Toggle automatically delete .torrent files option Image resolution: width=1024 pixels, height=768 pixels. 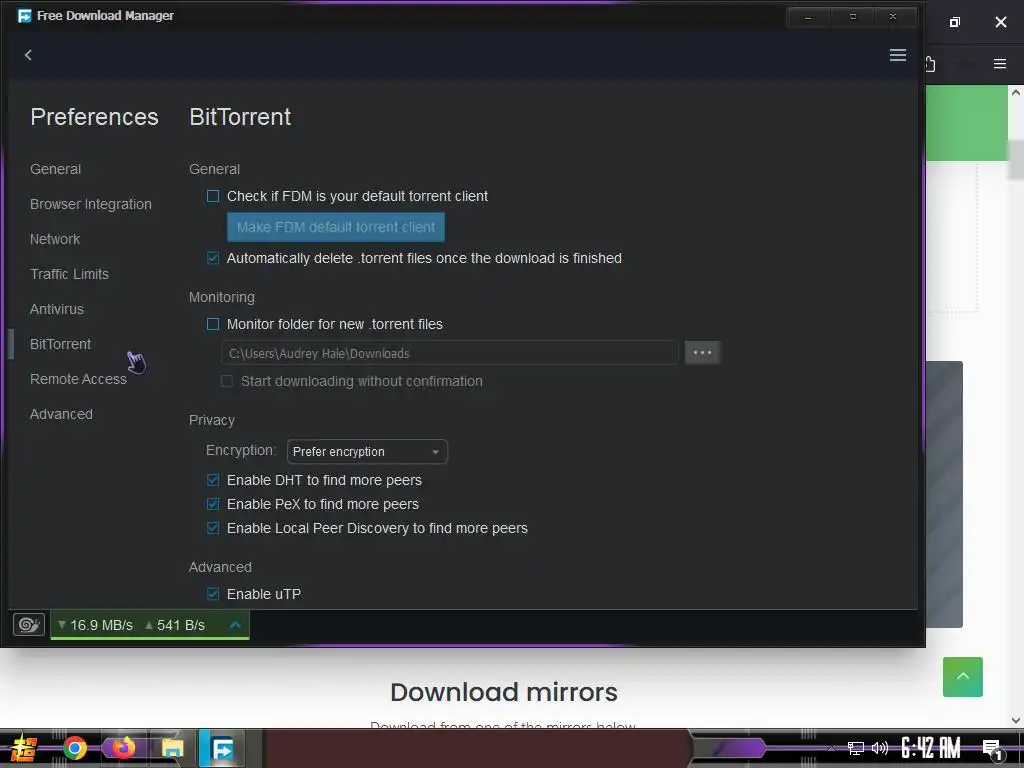tap(213, 258)
